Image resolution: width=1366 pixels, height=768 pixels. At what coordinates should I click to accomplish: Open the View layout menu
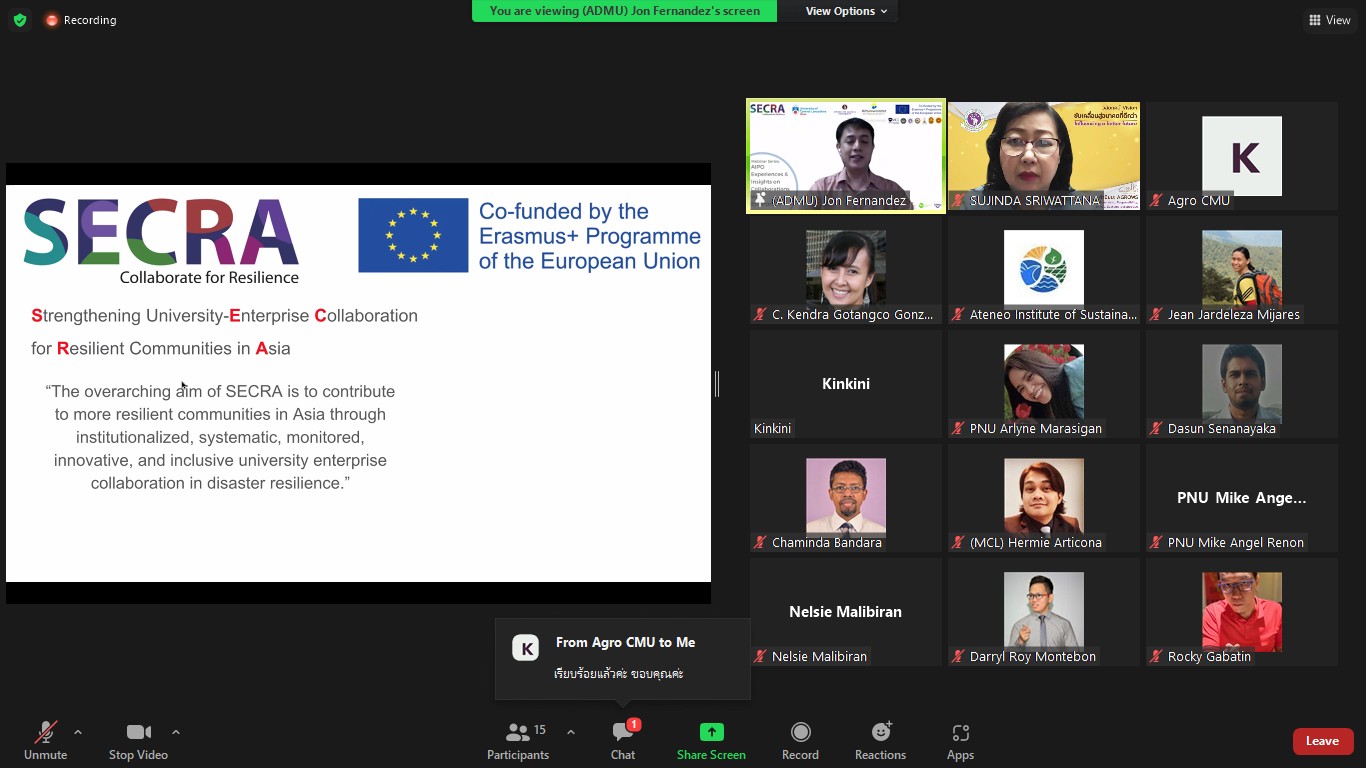click(x=1330, y=20)
